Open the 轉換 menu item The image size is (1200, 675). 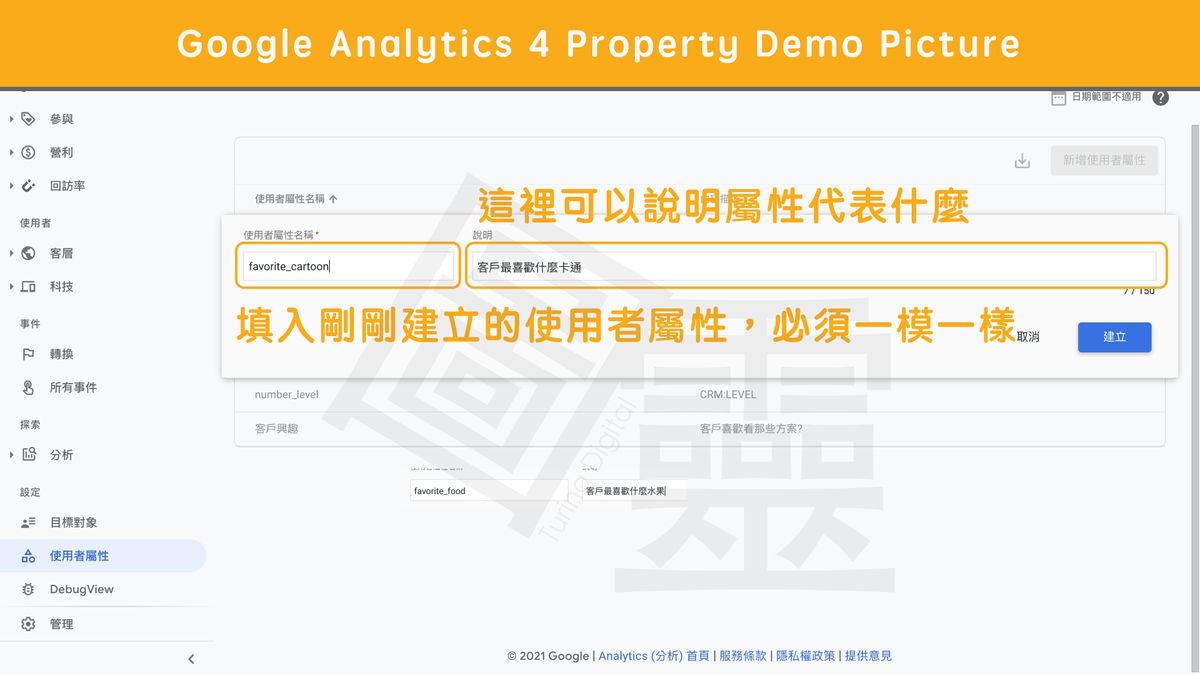[x=61, y=354]
